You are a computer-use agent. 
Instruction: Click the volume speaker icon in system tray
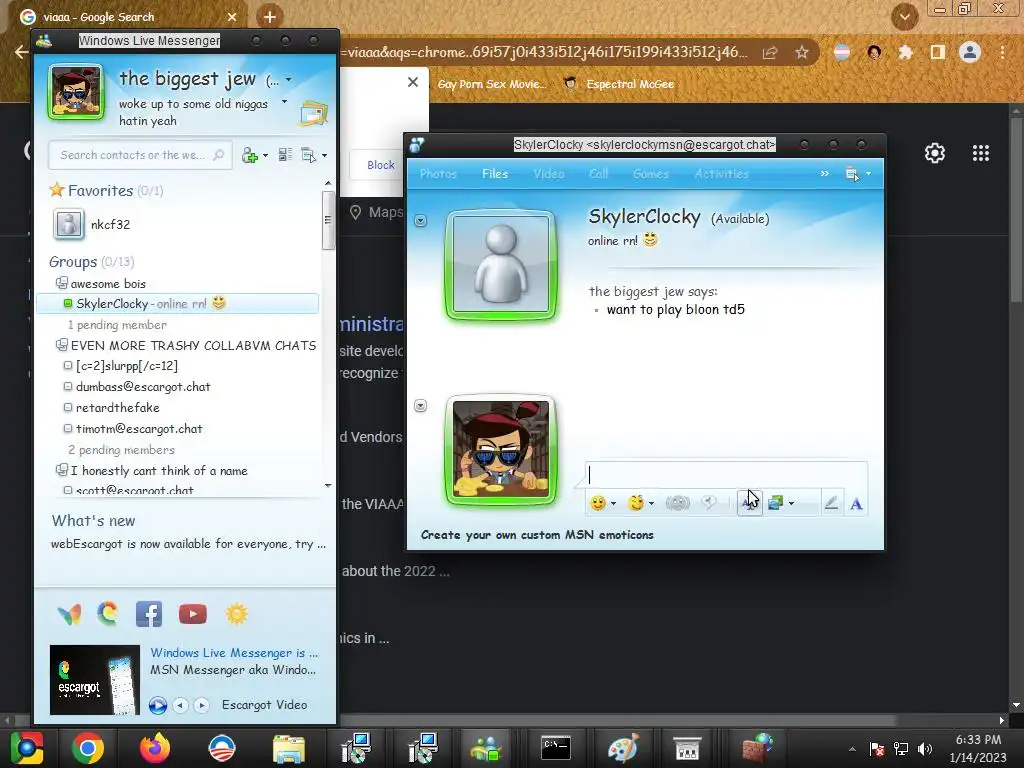[924, 748]
